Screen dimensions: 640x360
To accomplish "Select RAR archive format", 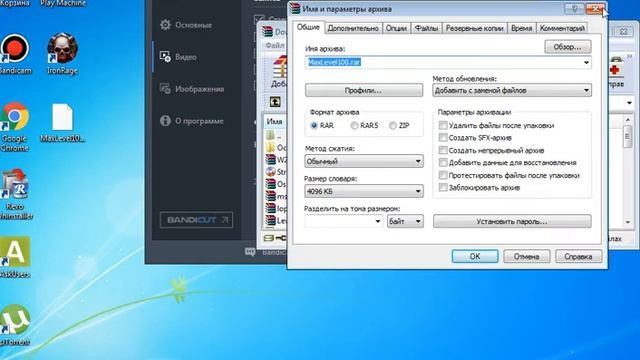I will 314,126.
